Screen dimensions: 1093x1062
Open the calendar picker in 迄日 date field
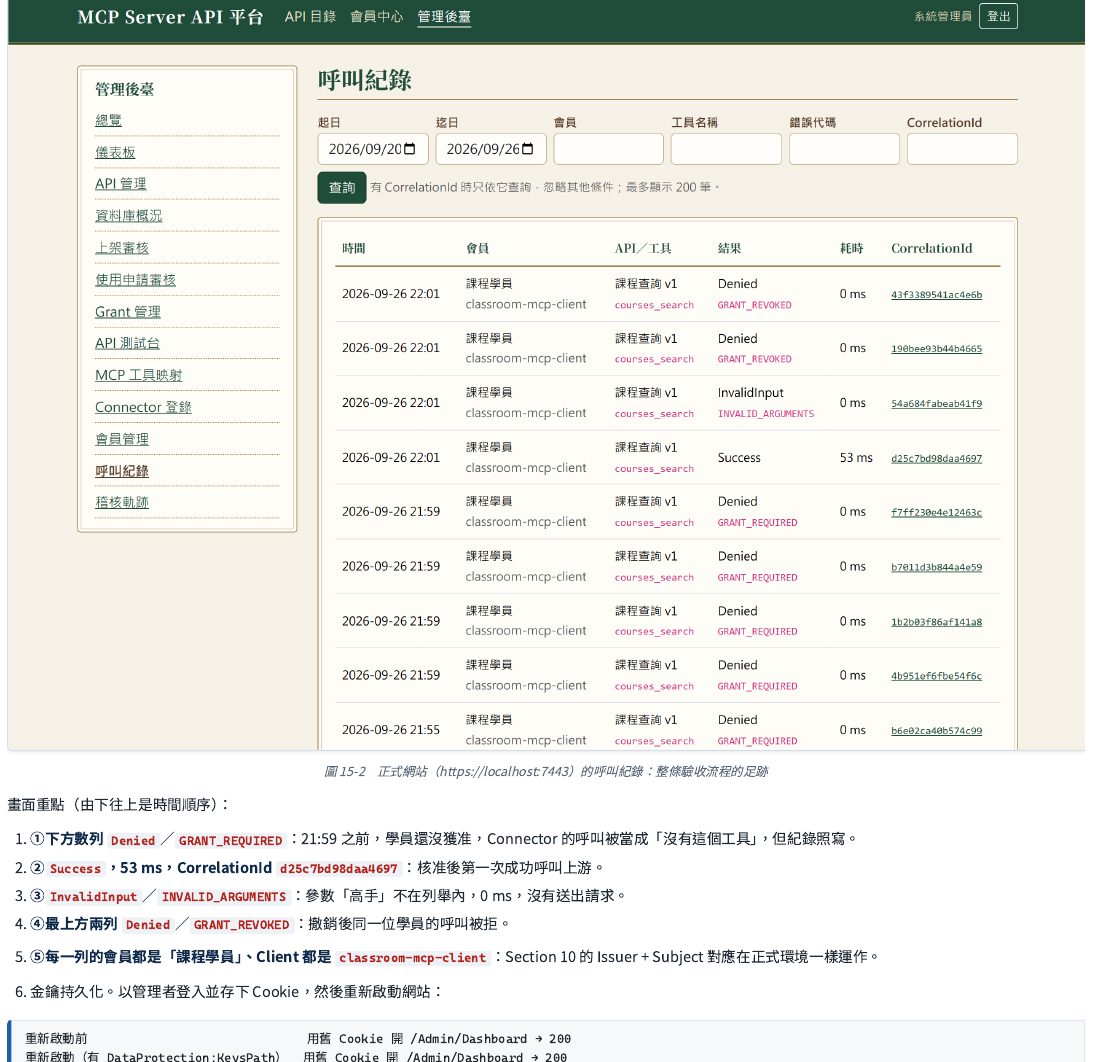tap(528, 149)
